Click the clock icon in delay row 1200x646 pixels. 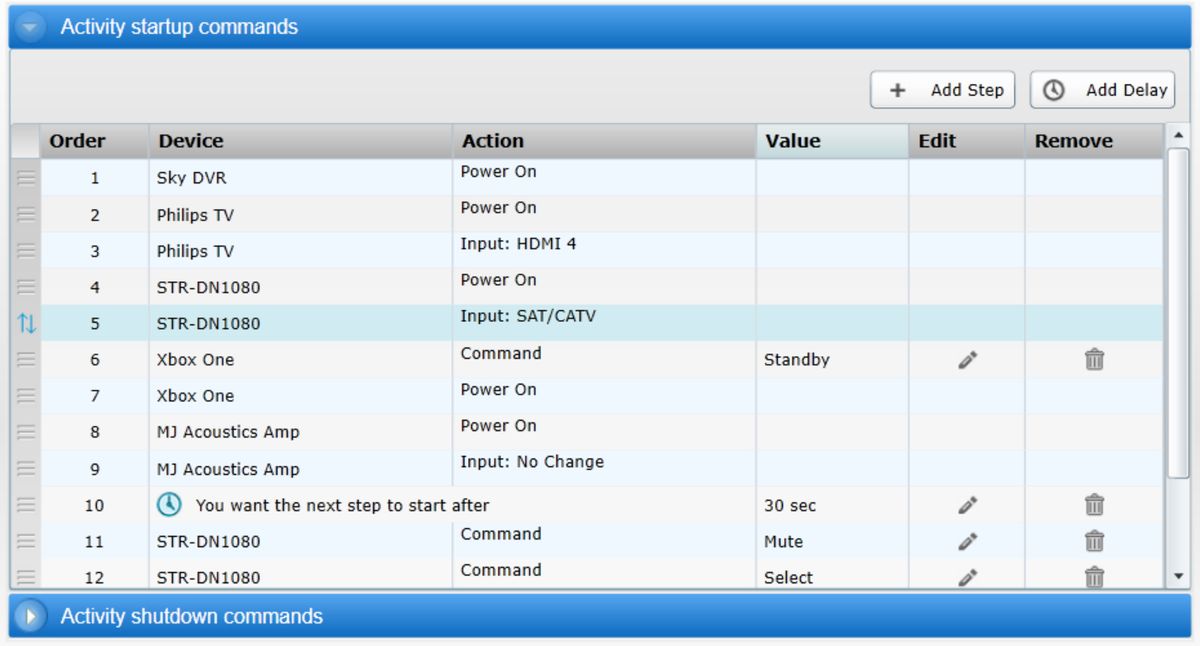(x=169, y=506)
